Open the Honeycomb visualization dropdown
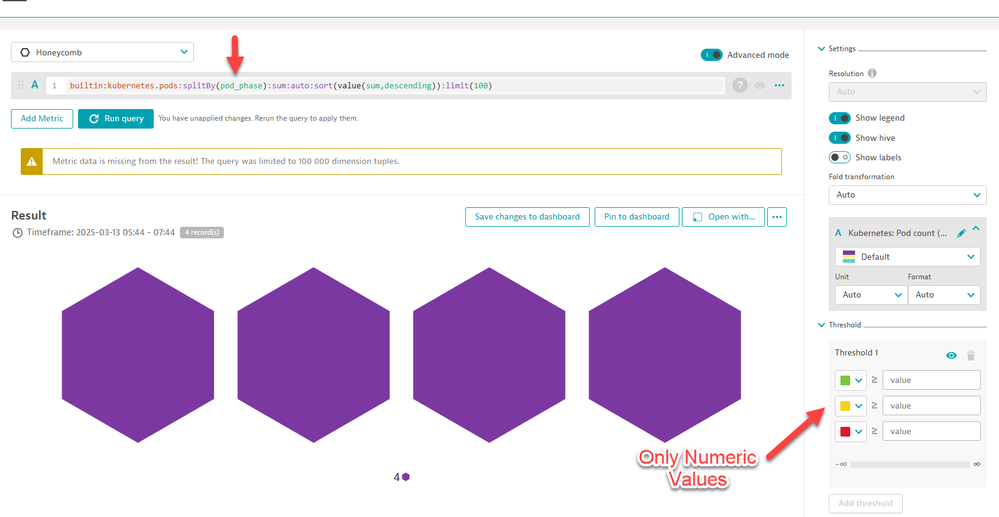999x517 pixels. 102,52
